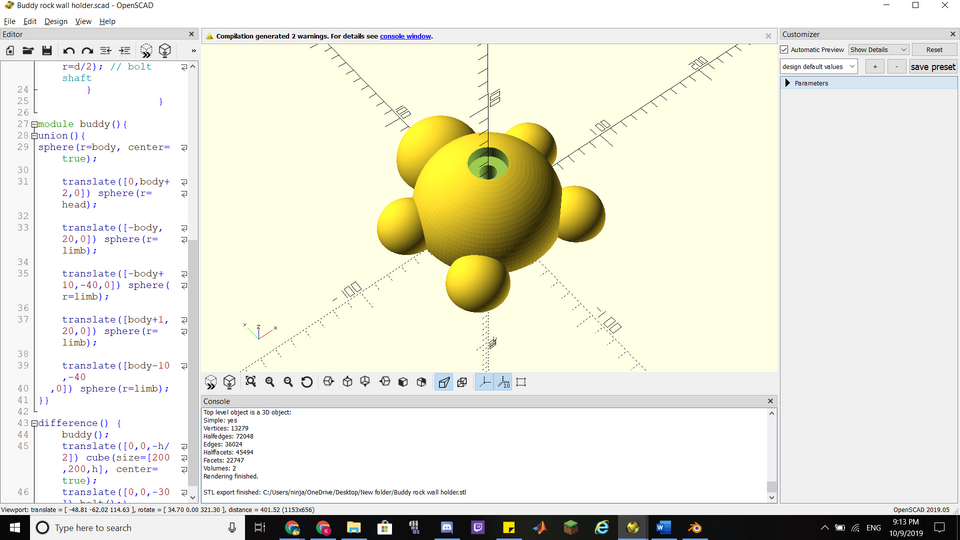Click the Zoom In magnifier icon
Viewport: 960px width, 540px height.
point(269,382)
